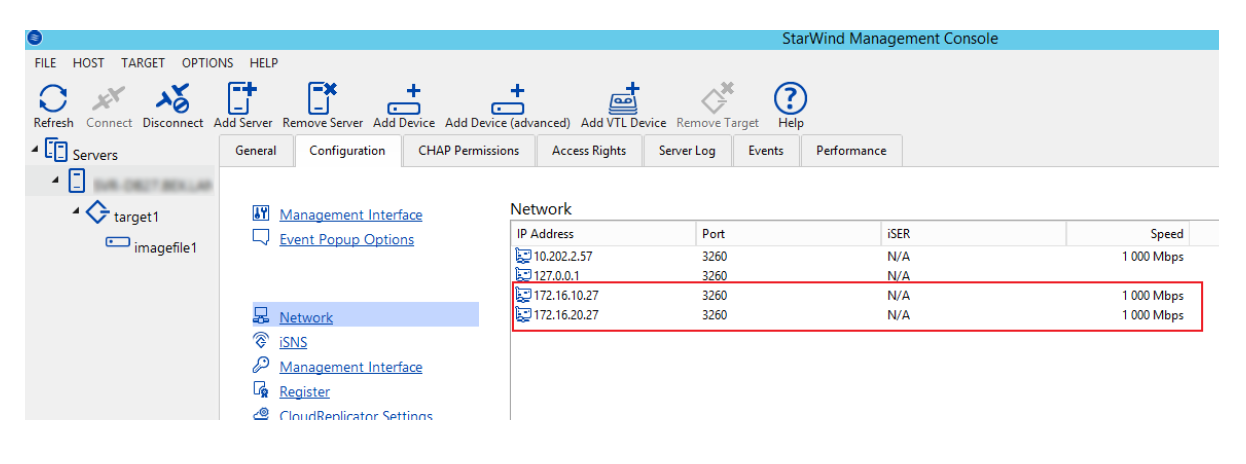
Task: Click the Add Device icon
Action: pyautogui.click(x=404, y=99)
